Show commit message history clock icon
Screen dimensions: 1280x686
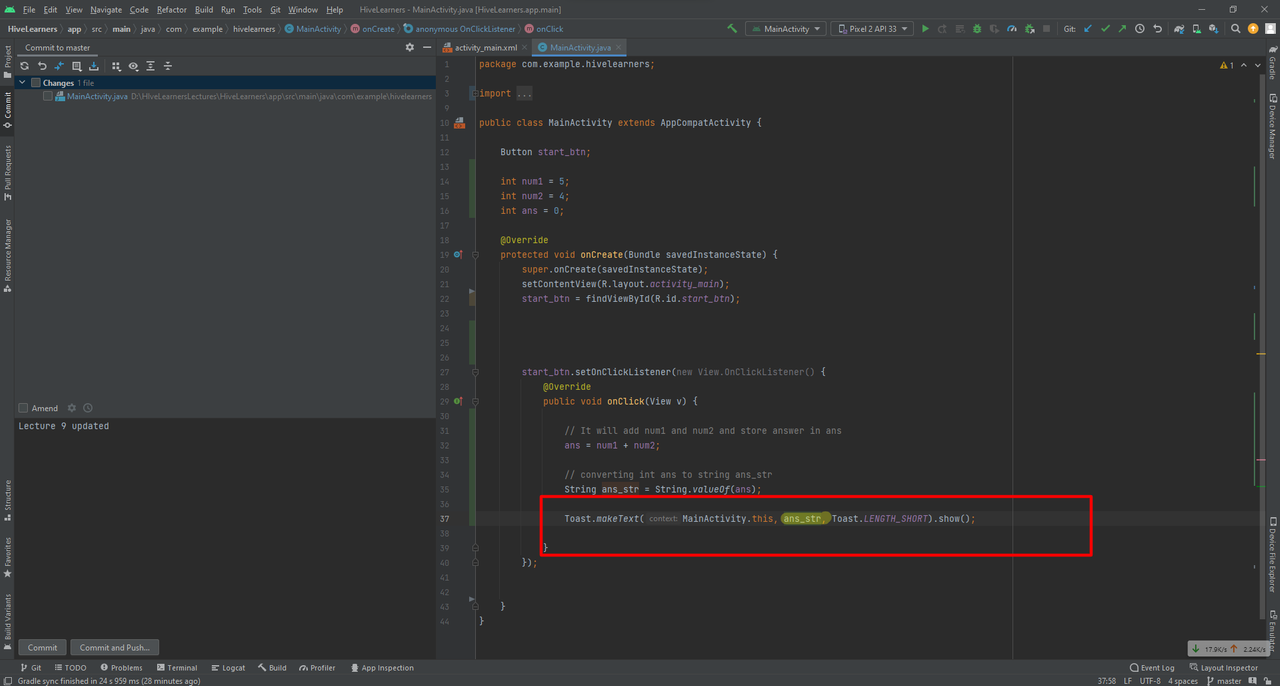tap(88, 408)
